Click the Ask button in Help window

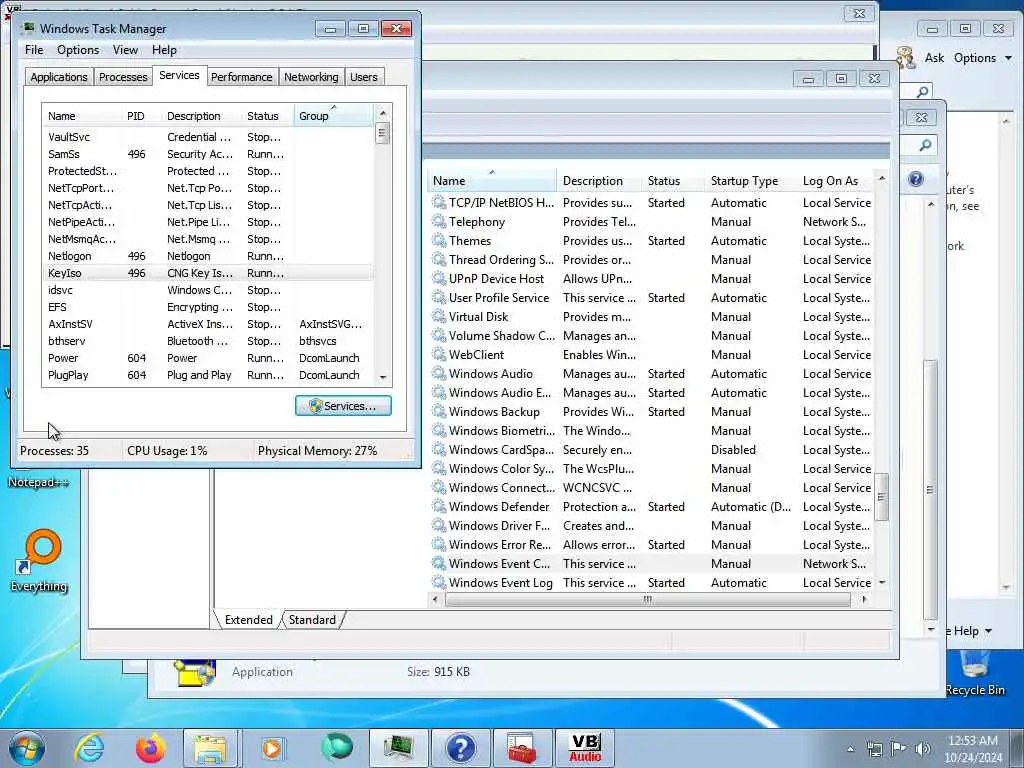921,58
